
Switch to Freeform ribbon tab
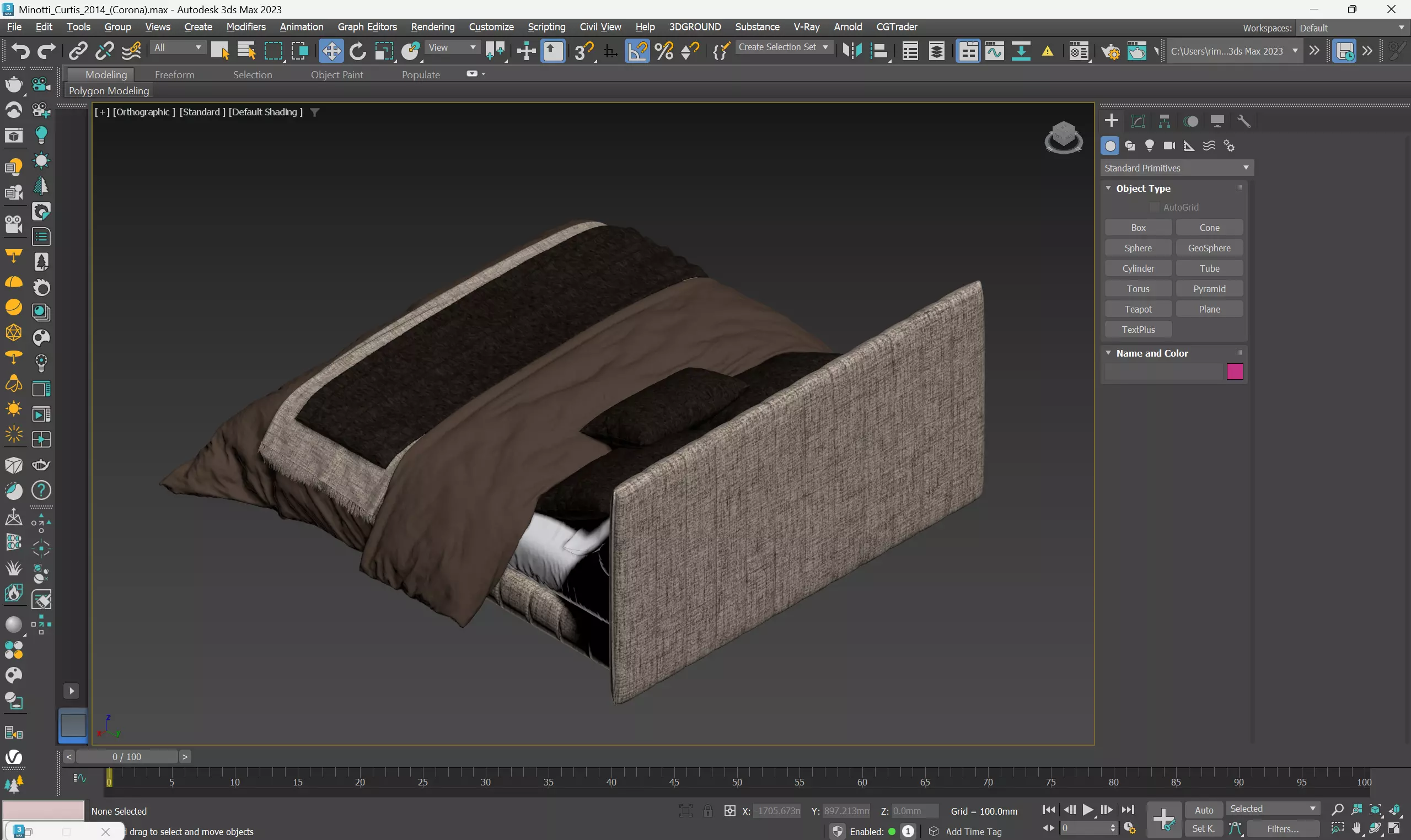[x=174, y=75]
